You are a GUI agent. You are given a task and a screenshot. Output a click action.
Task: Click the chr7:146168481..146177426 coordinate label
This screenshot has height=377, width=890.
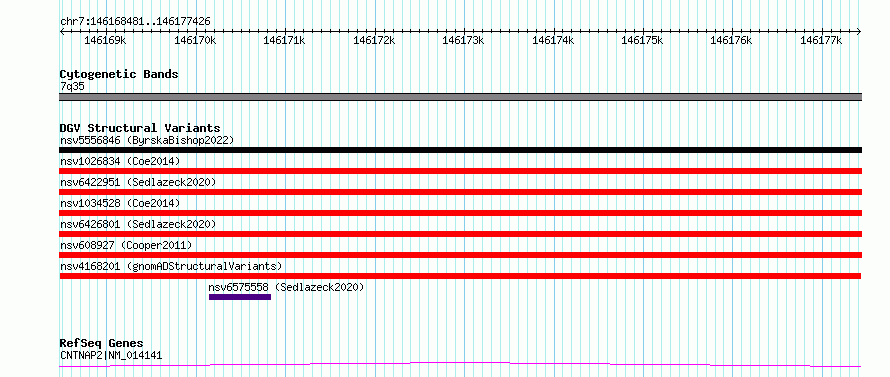coord(135,21)
